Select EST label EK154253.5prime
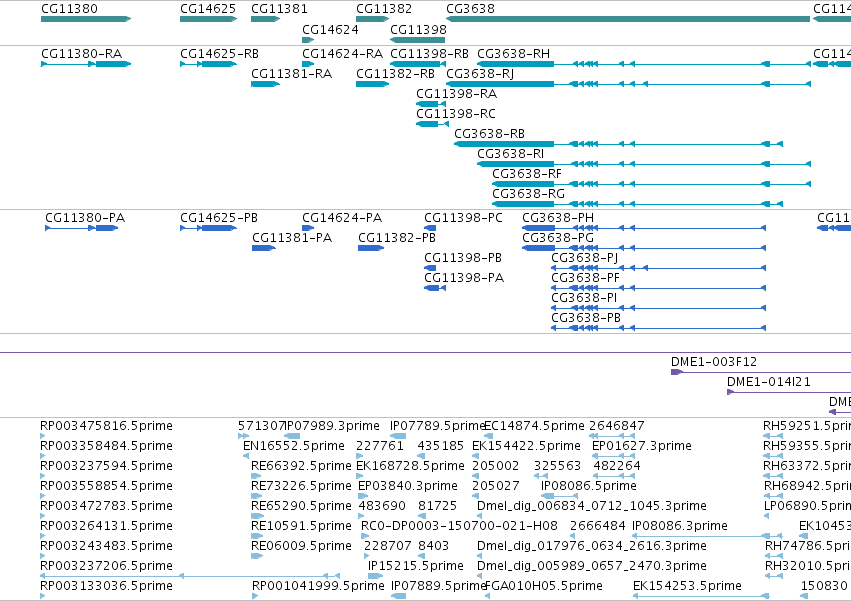 pos(687,586)
